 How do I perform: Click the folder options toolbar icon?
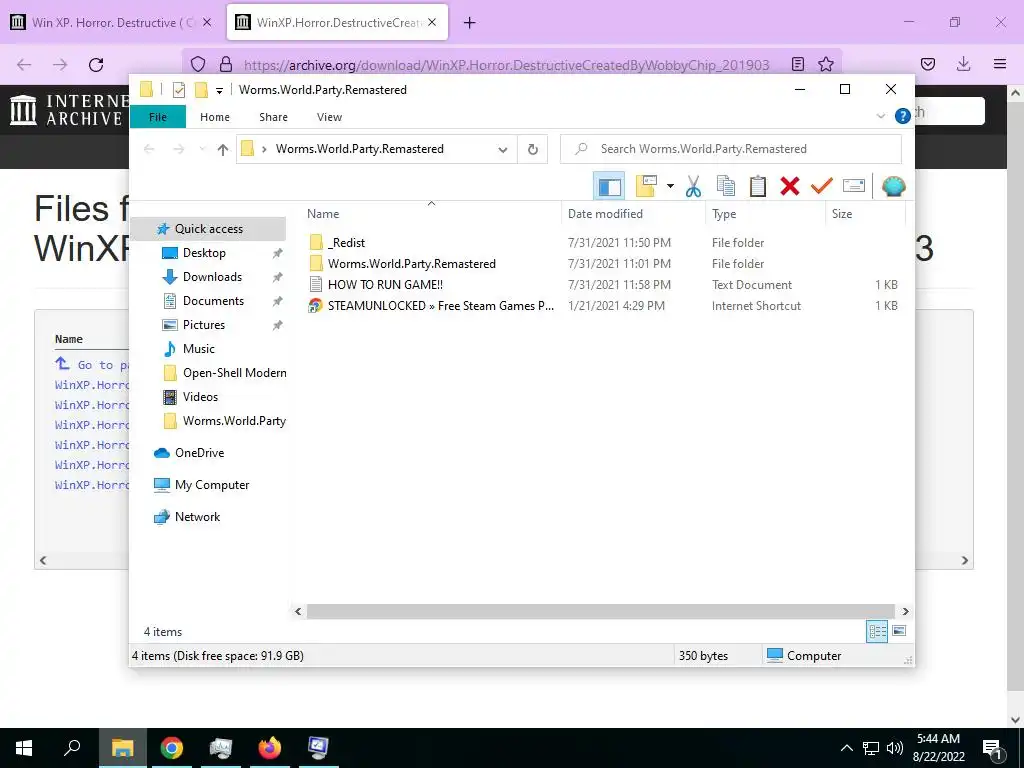tap(646, 187)
